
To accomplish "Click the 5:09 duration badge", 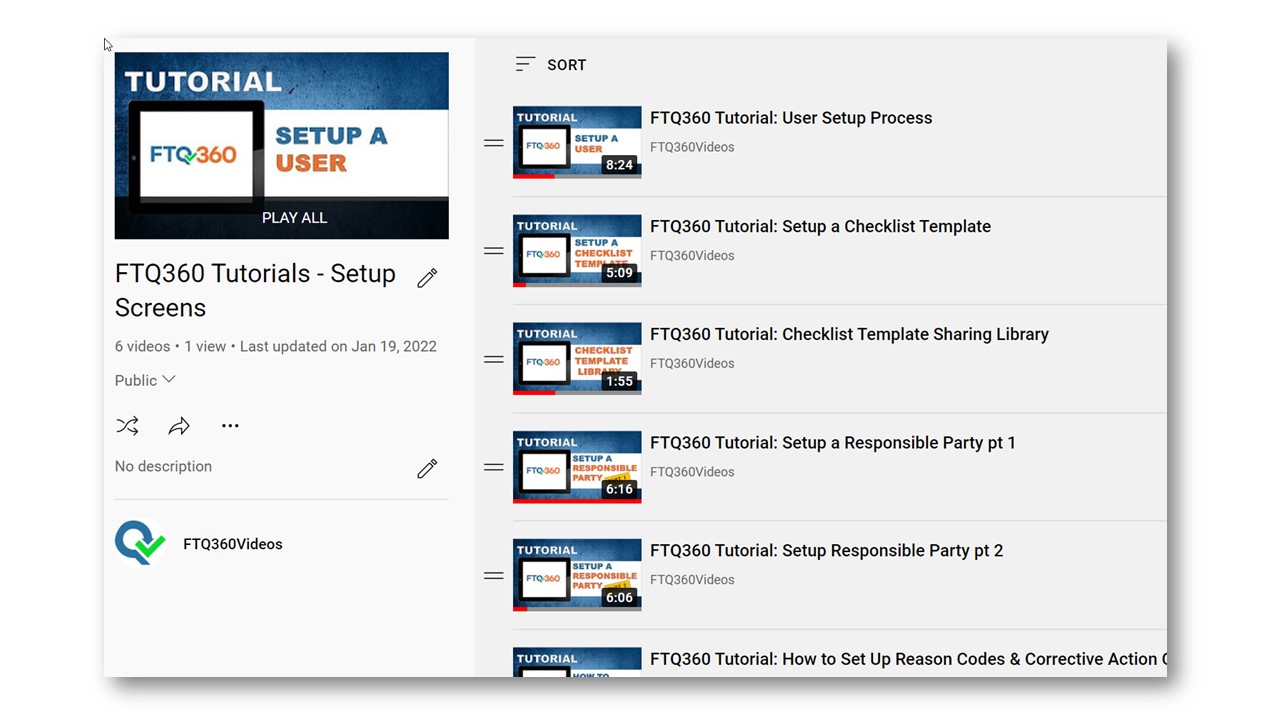I will point(619,273).
